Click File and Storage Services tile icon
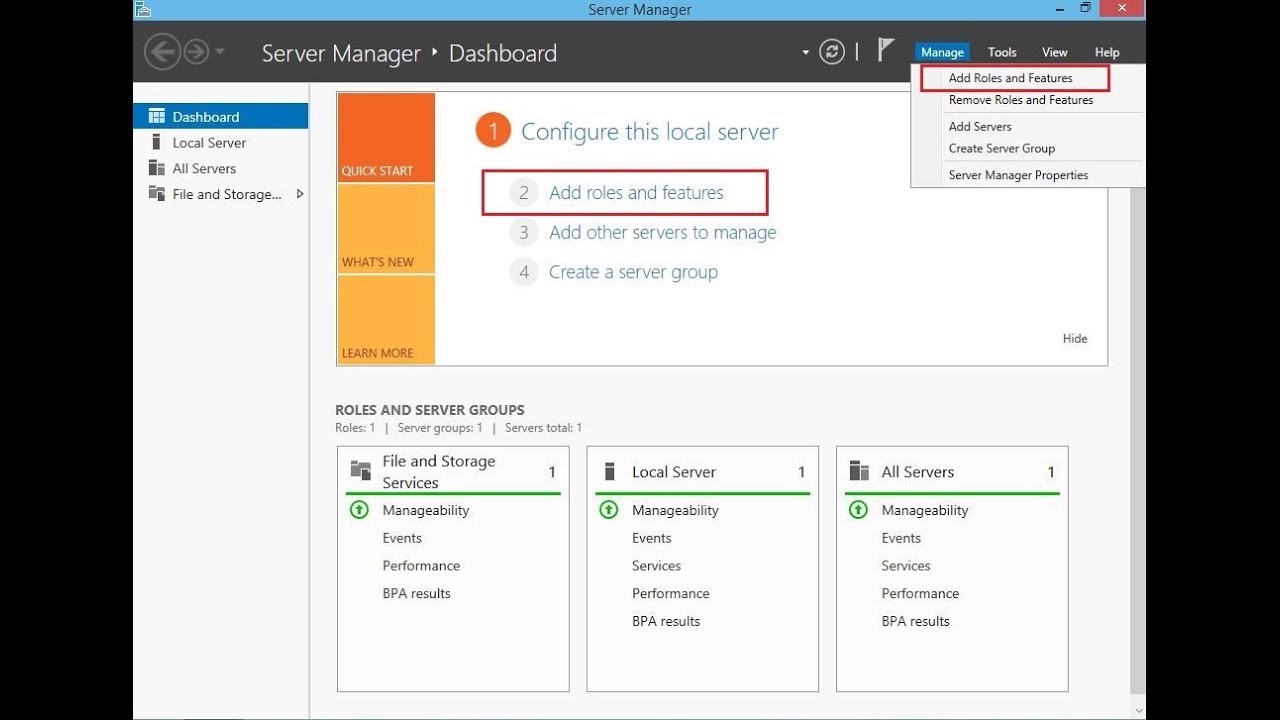 [361, 470]
